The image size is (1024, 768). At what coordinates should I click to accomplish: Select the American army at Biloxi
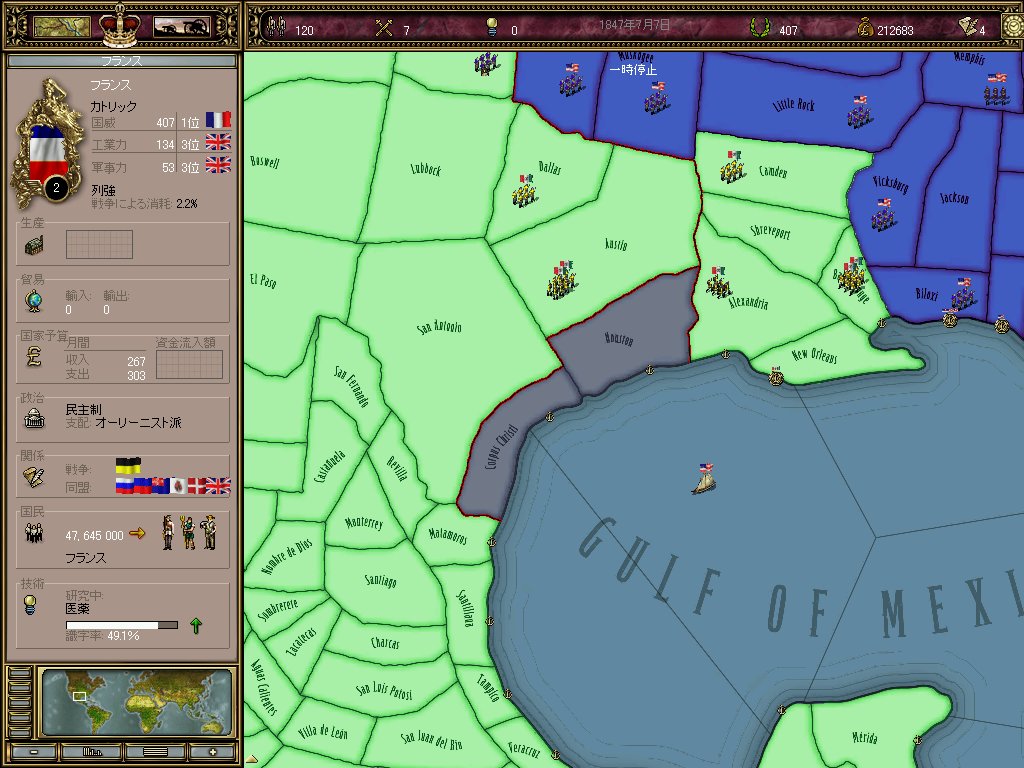click(963, 293)
